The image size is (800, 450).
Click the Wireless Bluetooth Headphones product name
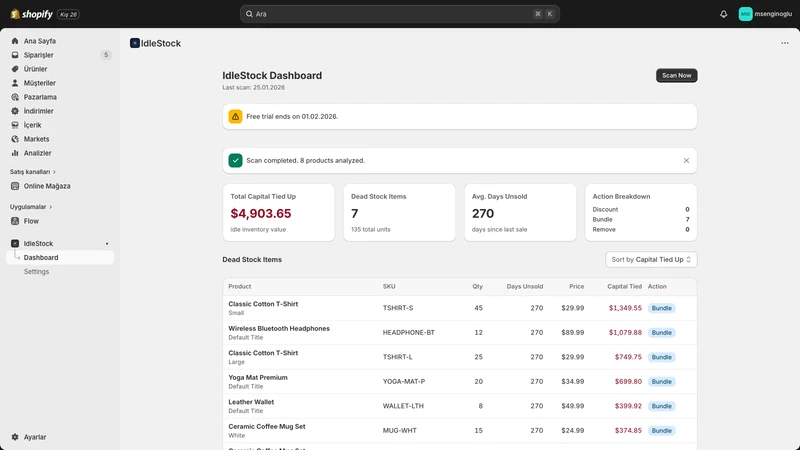point(279,329)
